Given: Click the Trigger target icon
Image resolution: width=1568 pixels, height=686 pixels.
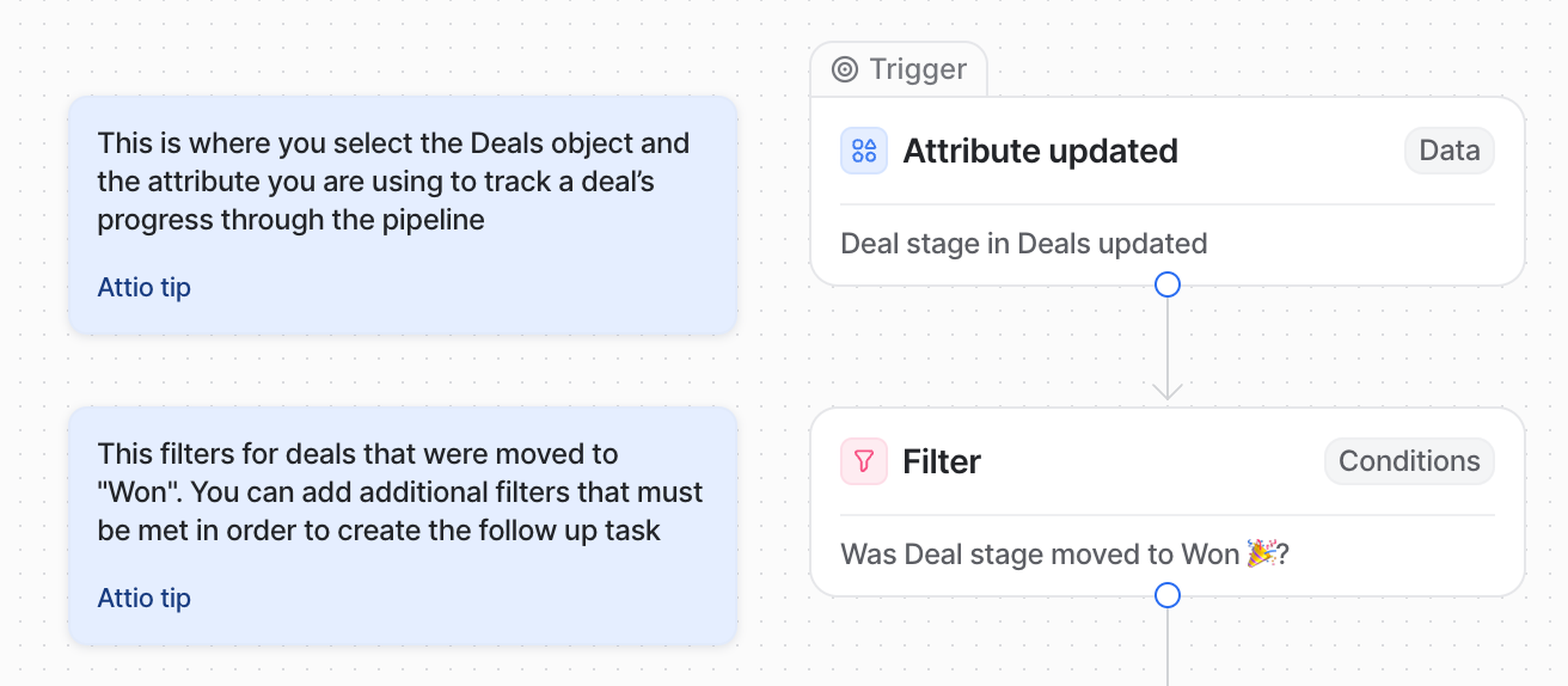Looking at the screenshot, I should pyautogui.click(x=844, y=69).
